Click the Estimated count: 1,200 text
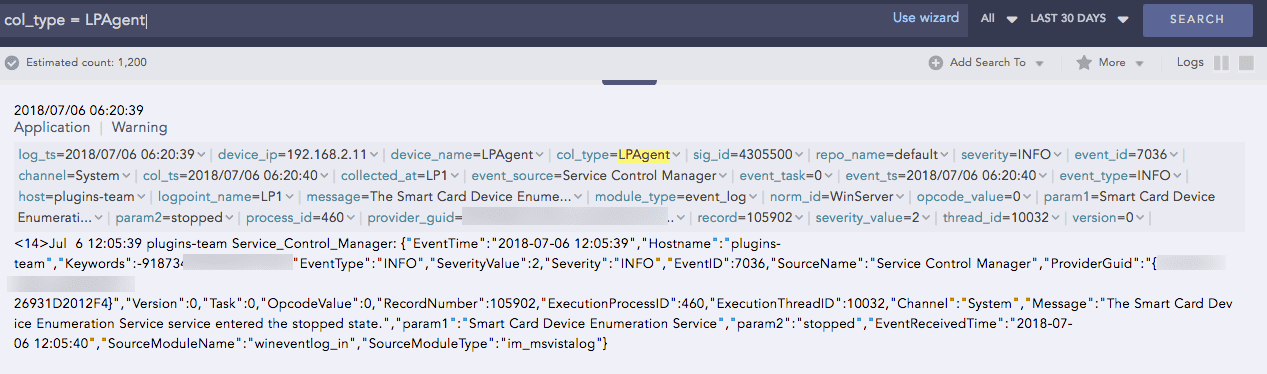1267x374 pixels. pos(87,63)
